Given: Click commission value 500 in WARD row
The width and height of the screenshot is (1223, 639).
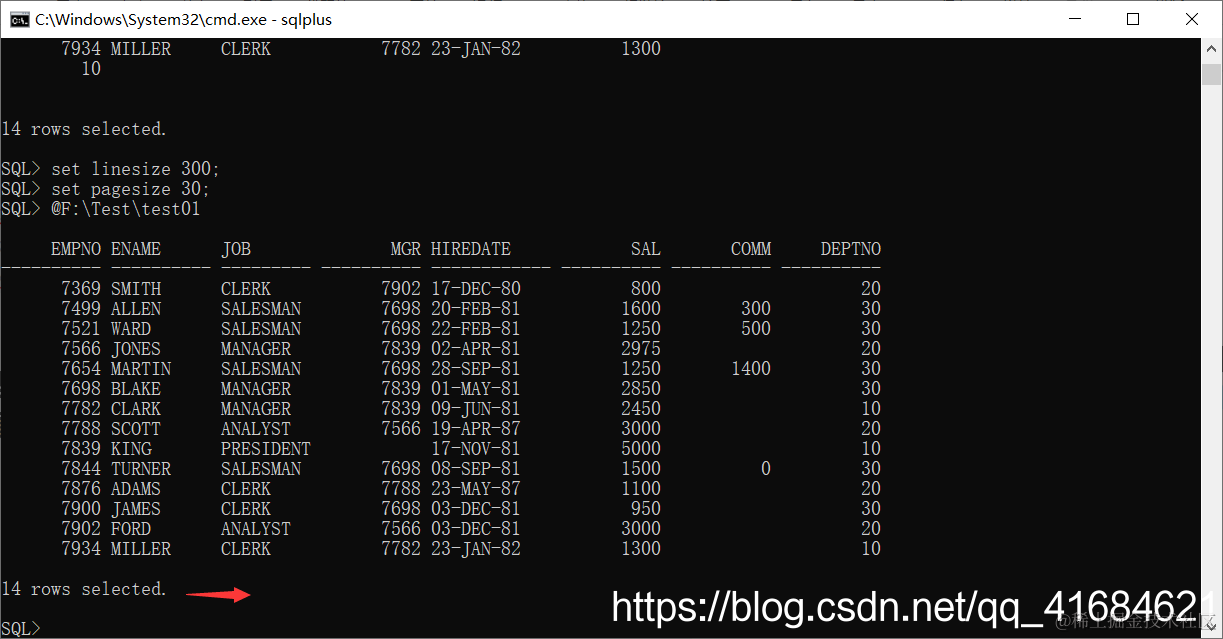Looking at the screenshot, I should (756, 329).
